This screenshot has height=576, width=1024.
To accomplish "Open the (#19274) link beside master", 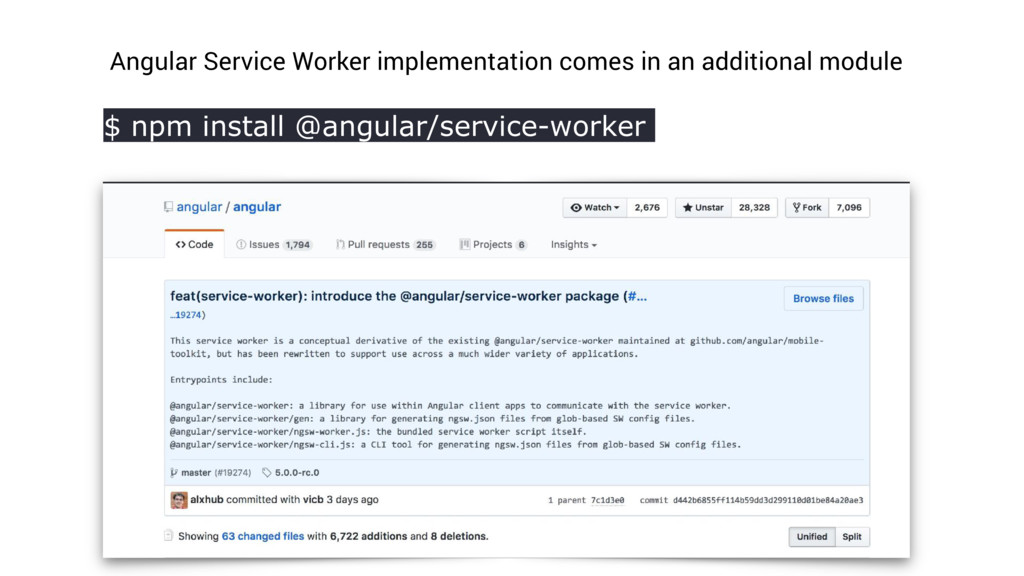I will click(x=232, y=472).
